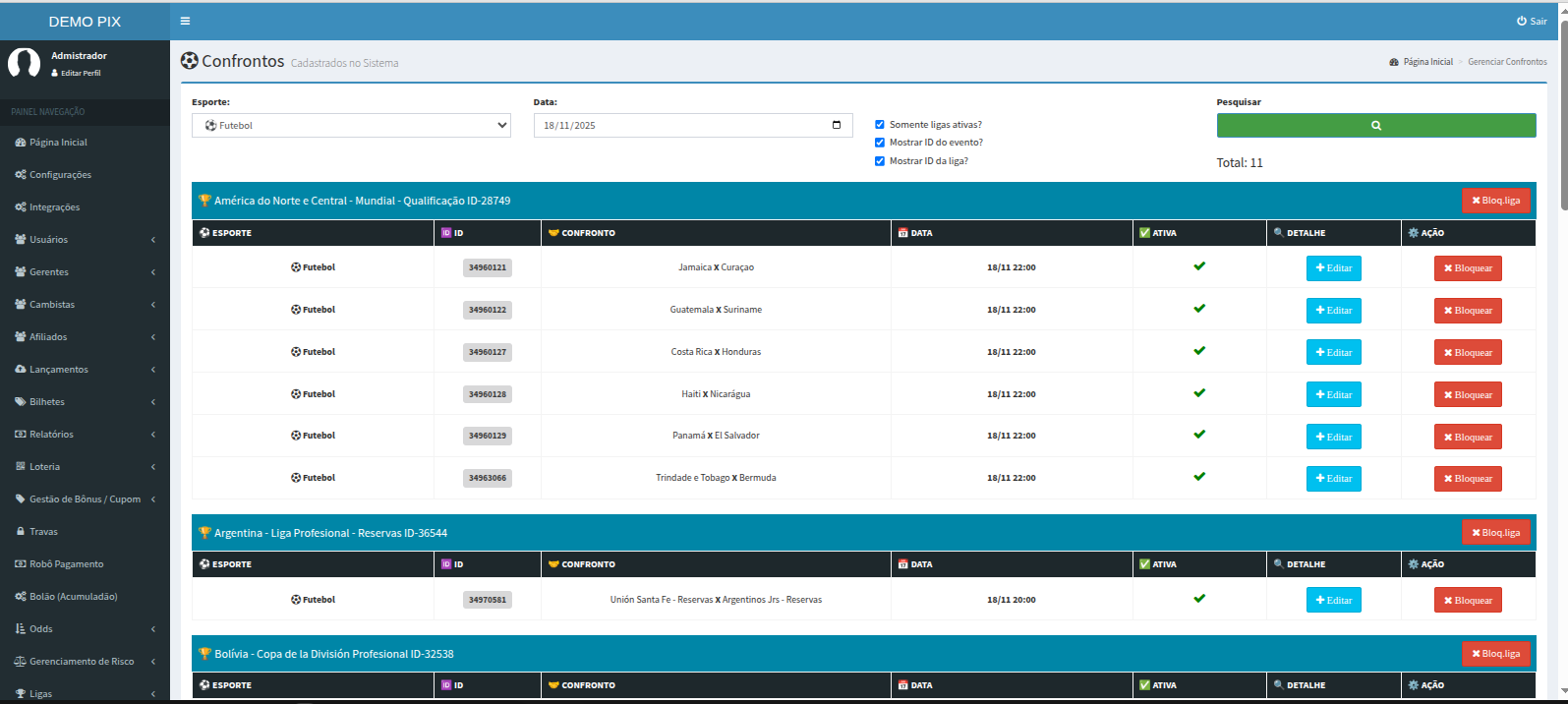Click the administrator profile avatar
The height and width of the screenshot is (704, 1568).
tap(24, 64)
